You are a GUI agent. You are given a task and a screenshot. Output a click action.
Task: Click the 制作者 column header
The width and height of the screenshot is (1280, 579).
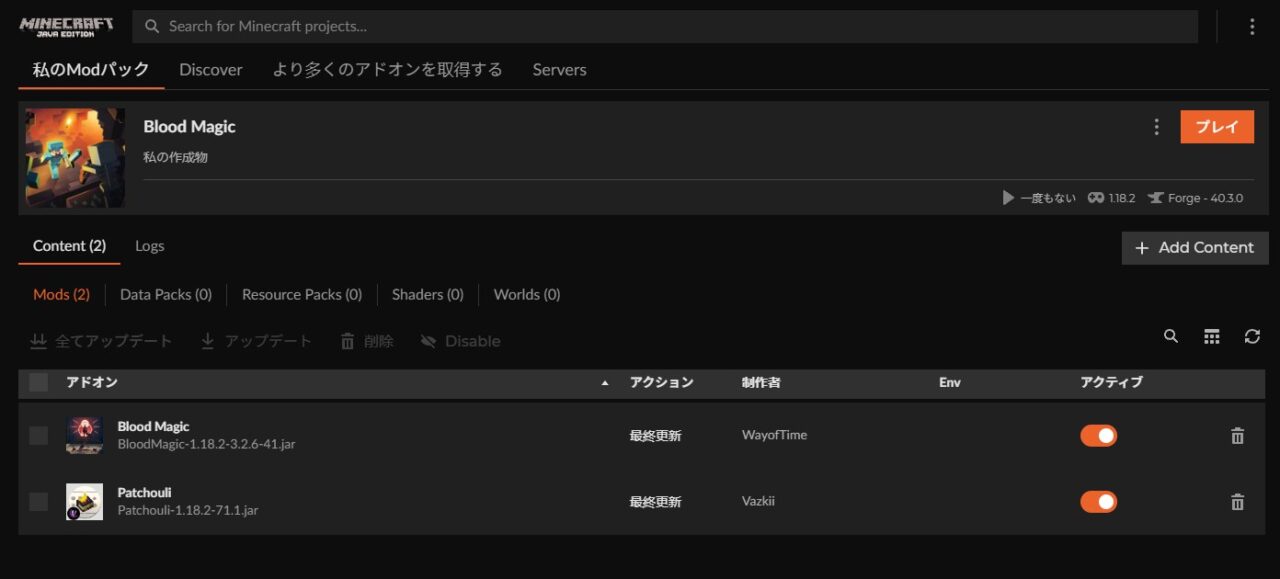pos(761,382)
